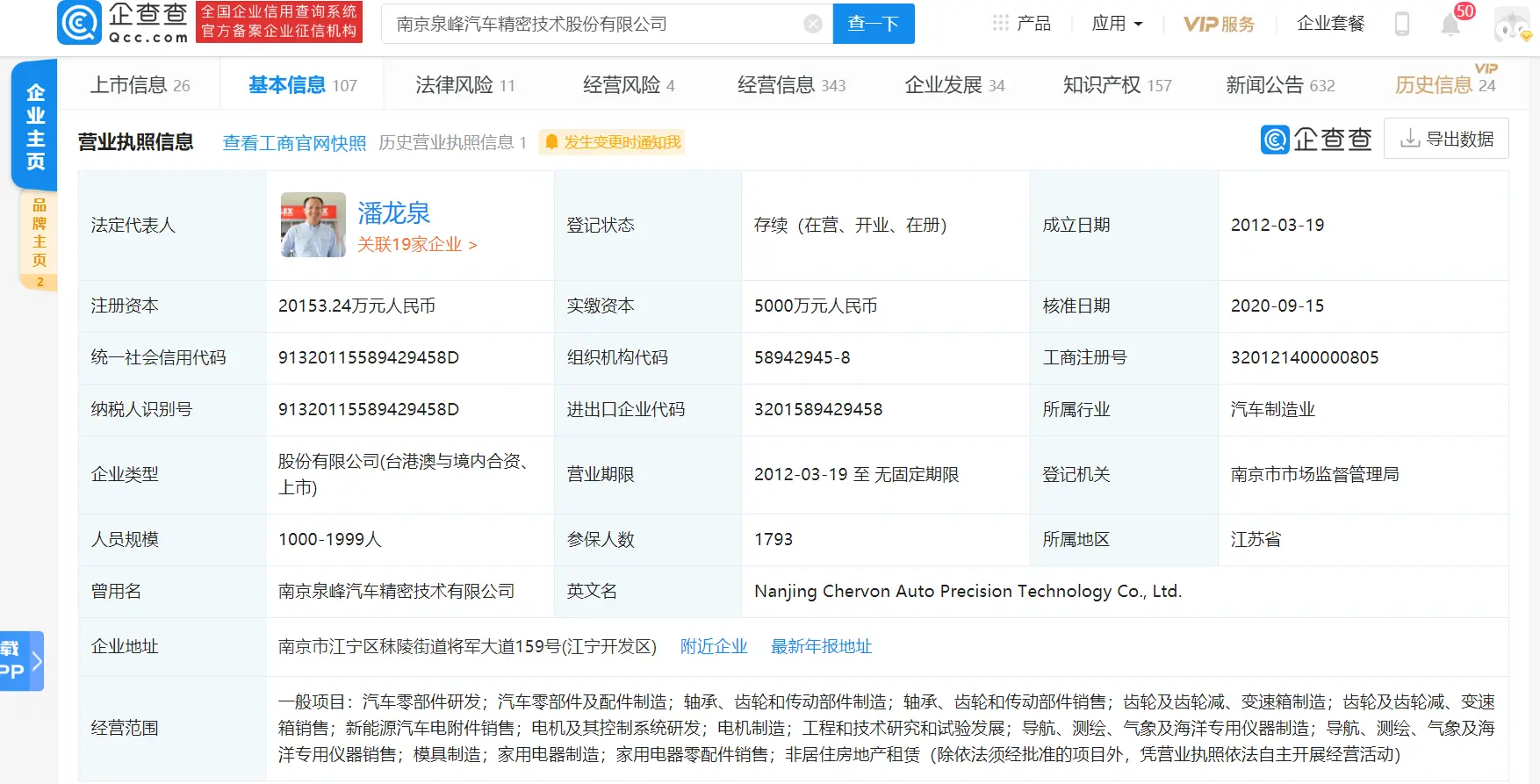Open 最新年报地址 link
The height and width of the screenshot is (784, 1540).
click(x=821, y=646)
